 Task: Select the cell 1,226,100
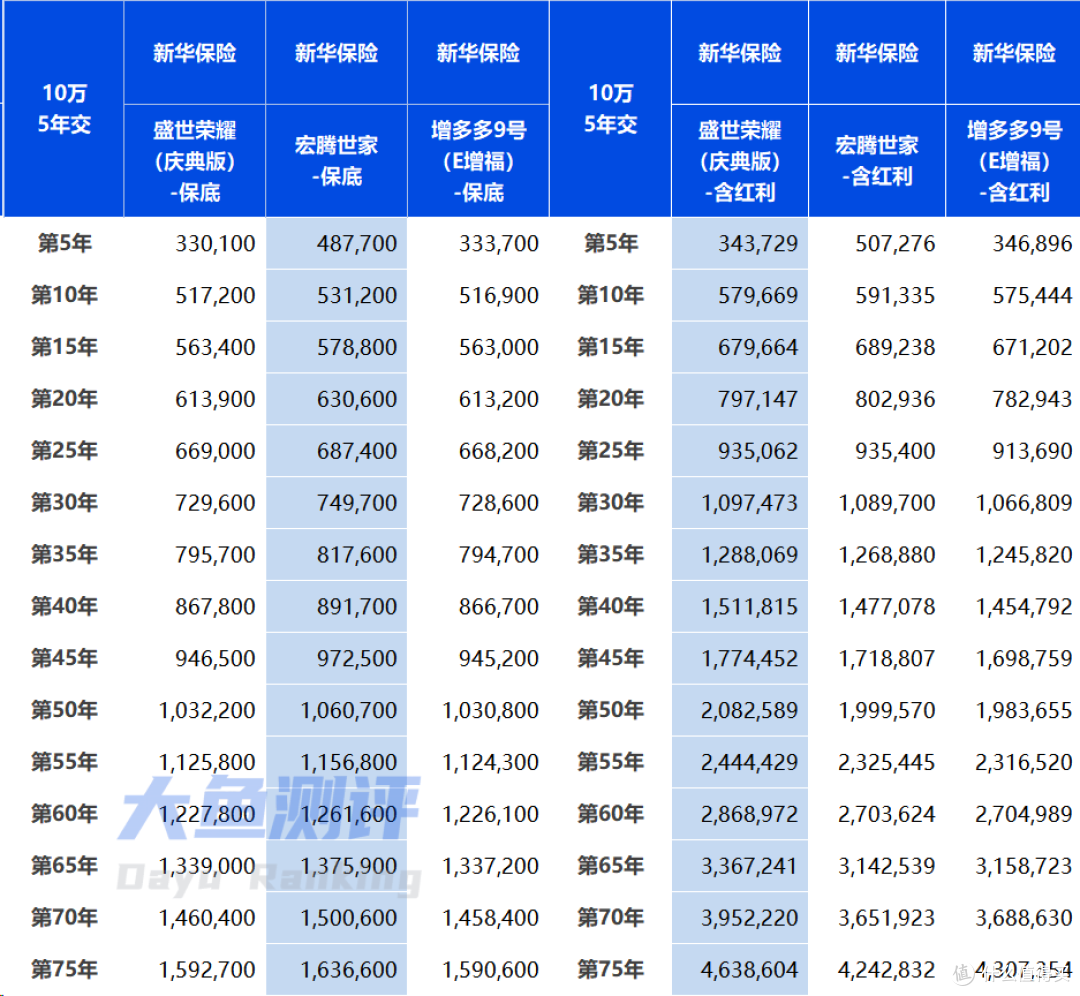490,814
